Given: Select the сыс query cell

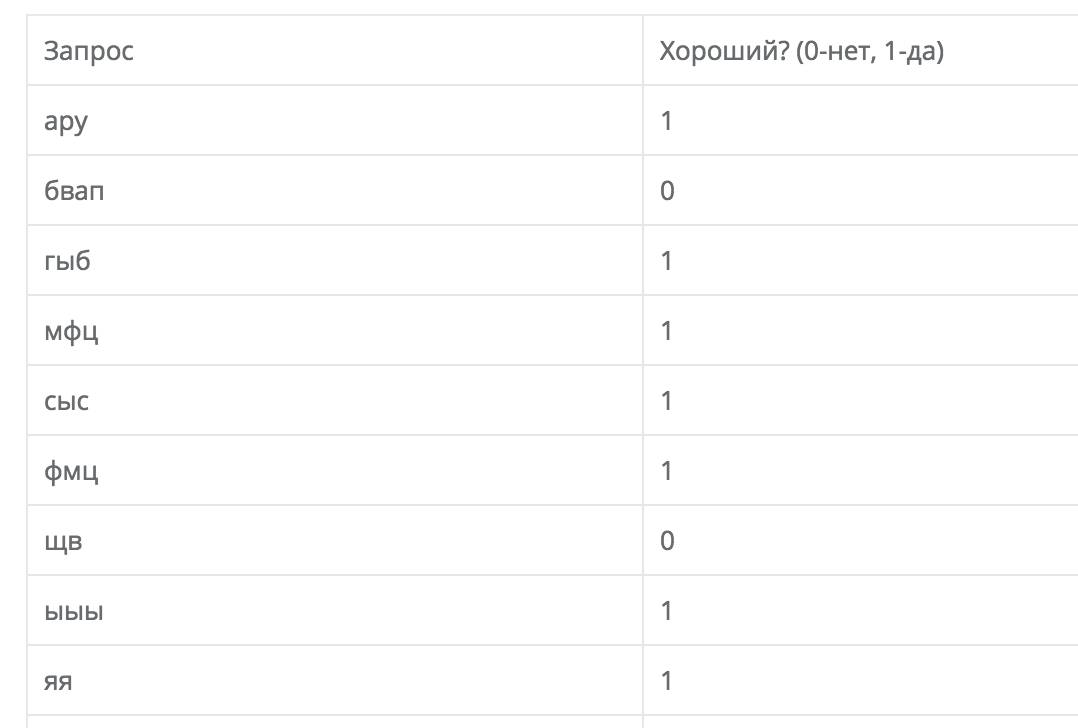Looking at the screenshot, I should click(x=67, y=401).
